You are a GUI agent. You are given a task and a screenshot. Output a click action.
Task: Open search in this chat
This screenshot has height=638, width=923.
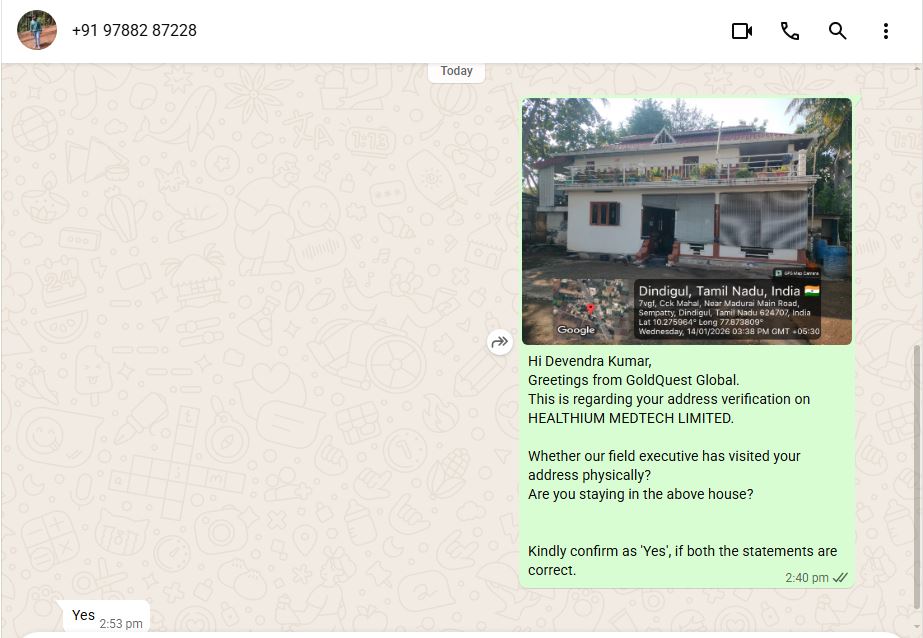point(837,31)
